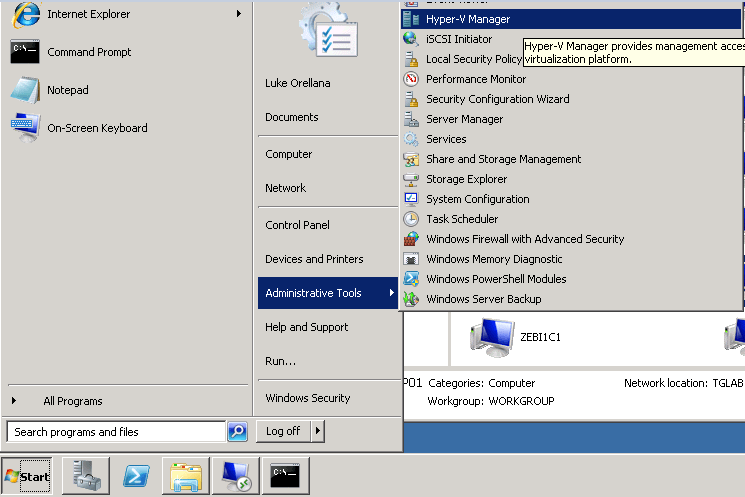Screen dimensions: 745x497
Task: Click the Search programs and files box
Action: (x=116, y=432)
